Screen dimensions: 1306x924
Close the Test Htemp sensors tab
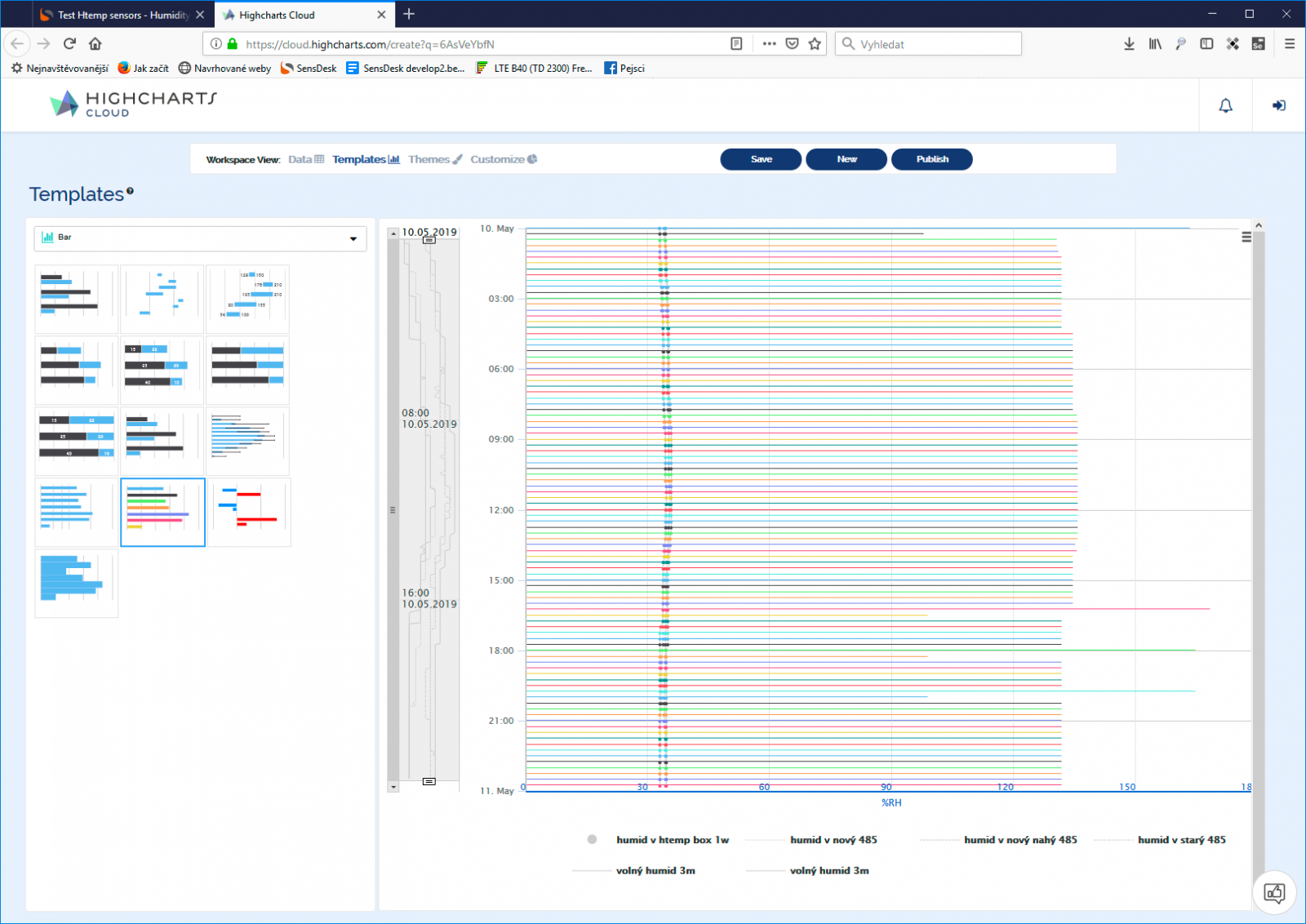(200, 15)
